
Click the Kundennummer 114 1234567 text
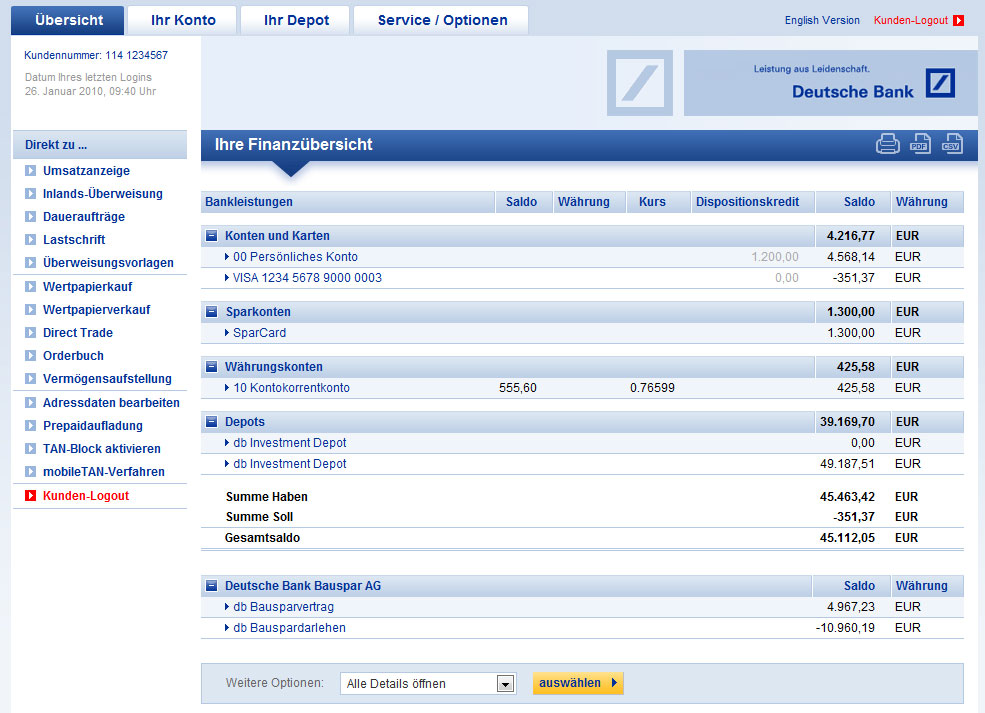[x=96, y=55]
